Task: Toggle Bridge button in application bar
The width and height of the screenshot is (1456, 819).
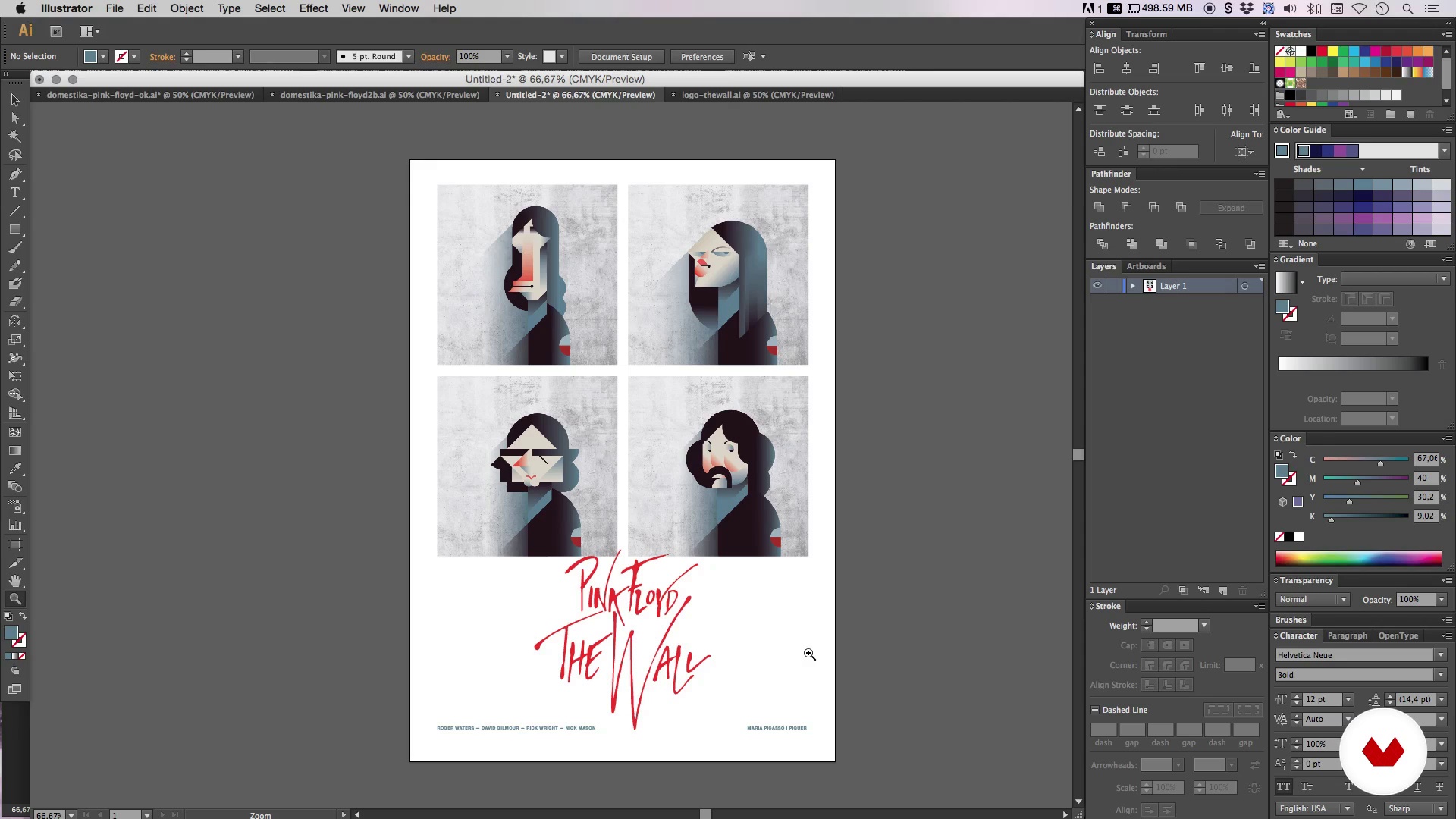Action: [x=55, y=31]
